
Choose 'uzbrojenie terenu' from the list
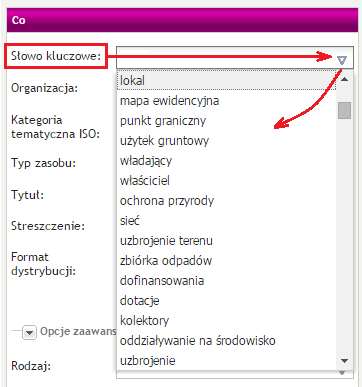point(227,240)
